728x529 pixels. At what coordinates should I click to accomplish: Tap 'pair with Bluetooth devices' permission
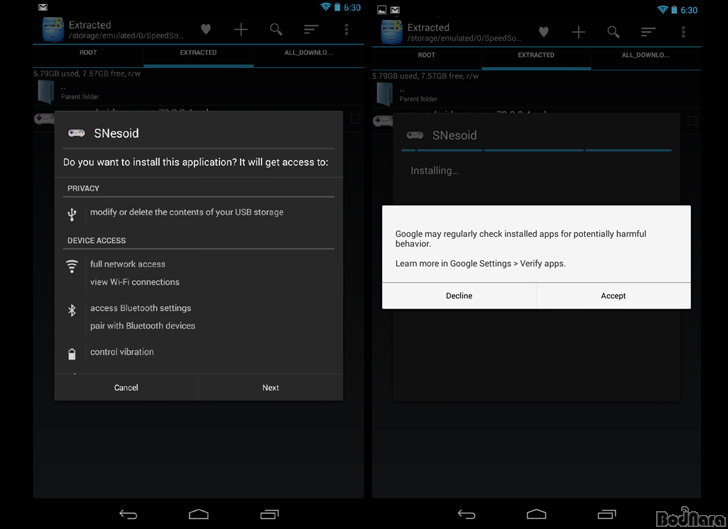click(x=143, y=326)
